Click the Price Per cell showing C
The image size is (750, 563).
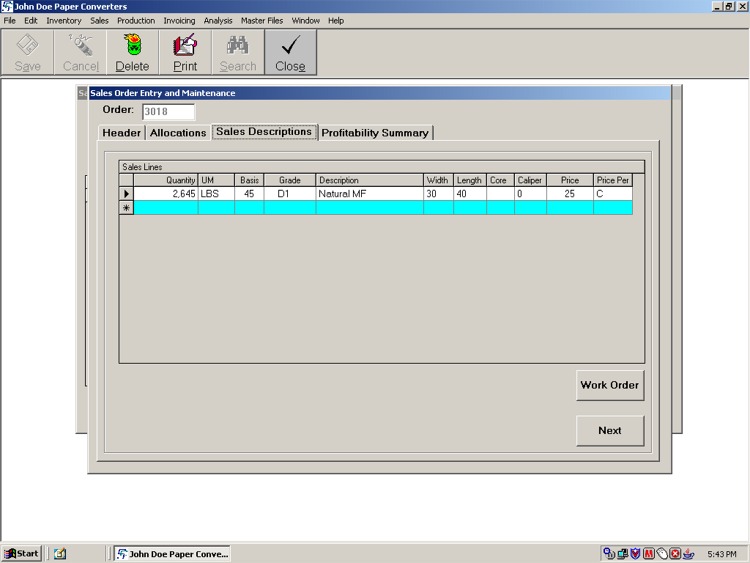click(x=613, y=194)
